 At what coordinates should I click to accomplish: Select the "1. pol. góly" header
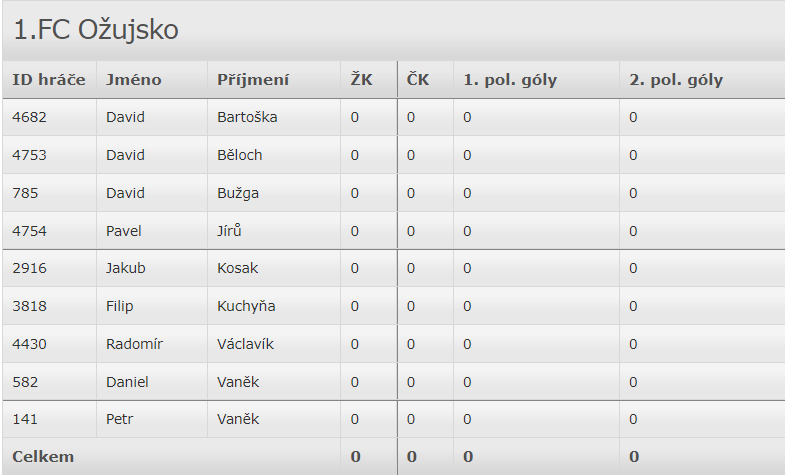click(x=510, y=80)
